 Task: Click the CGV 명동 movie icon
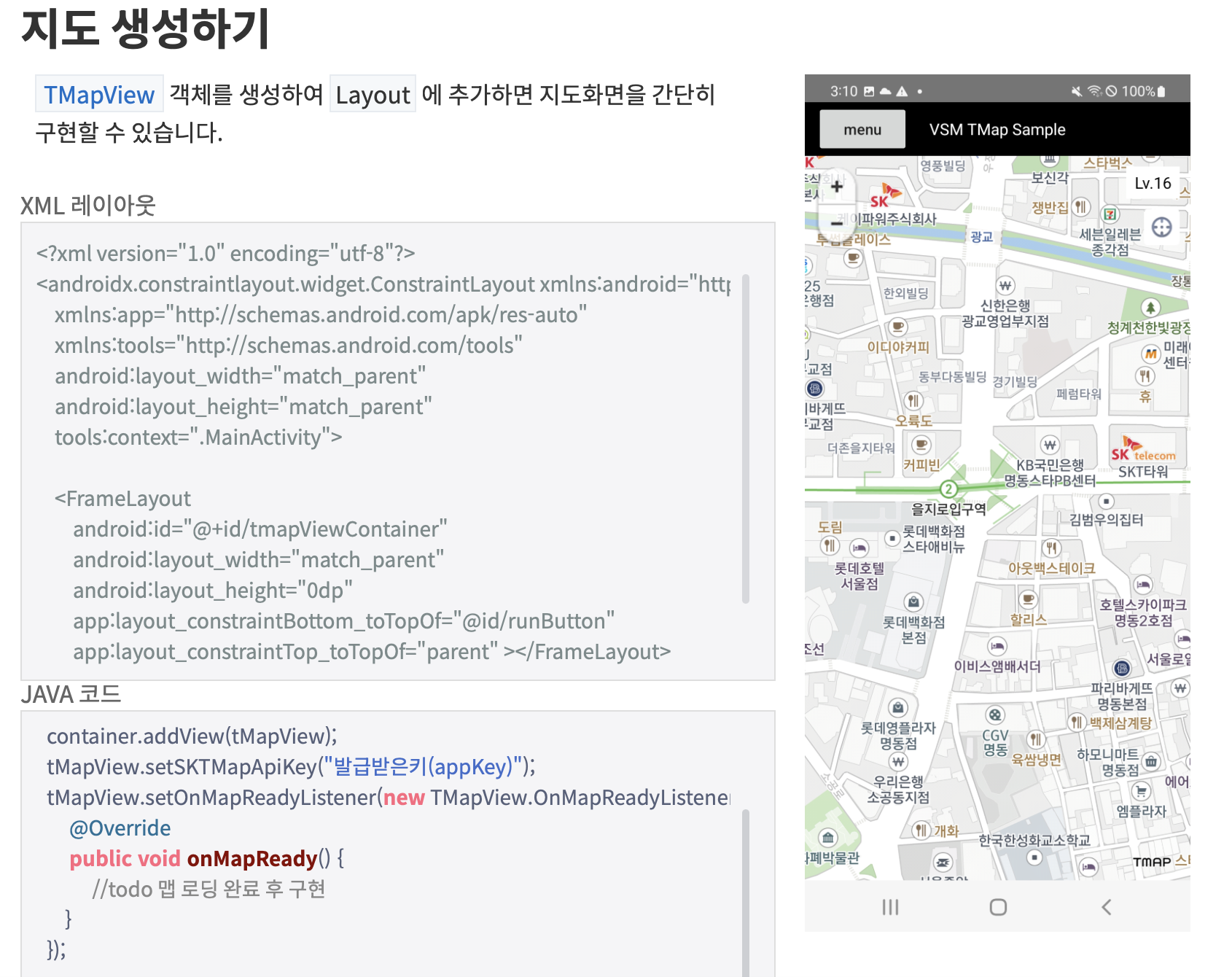[995, 715]
